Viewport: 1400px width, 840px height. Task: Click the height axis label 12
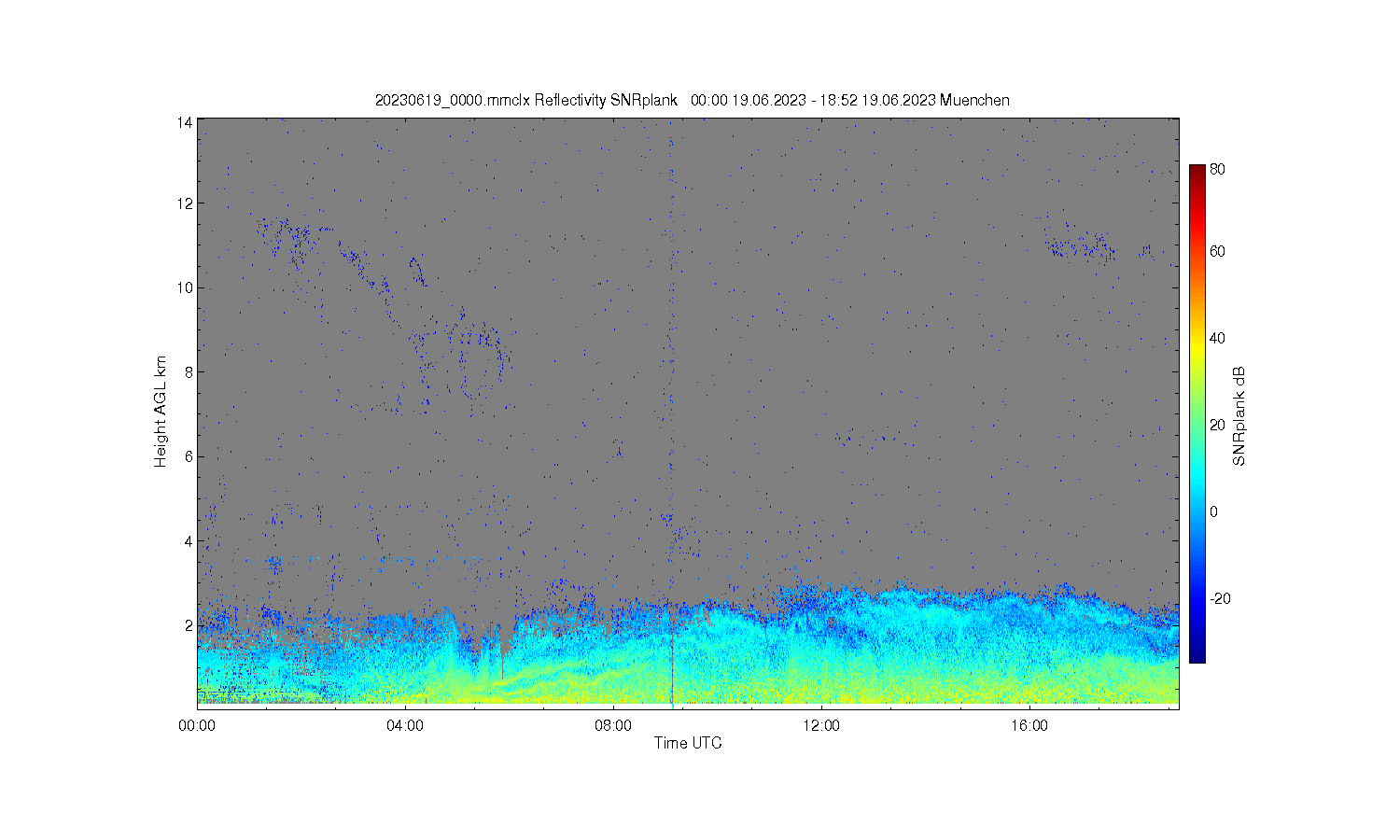[x=185, y=203]
